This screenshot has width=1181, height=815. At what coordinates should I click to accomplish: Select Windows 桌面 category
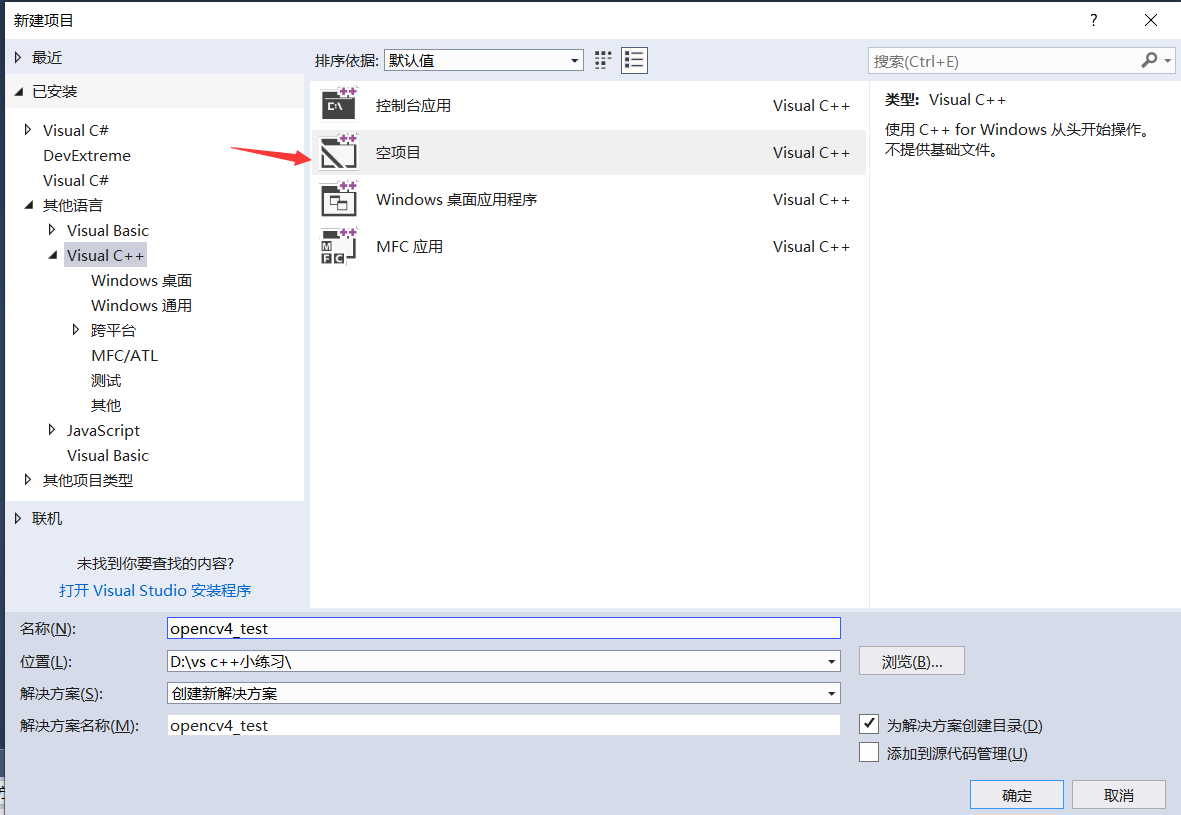coord(142,280)
